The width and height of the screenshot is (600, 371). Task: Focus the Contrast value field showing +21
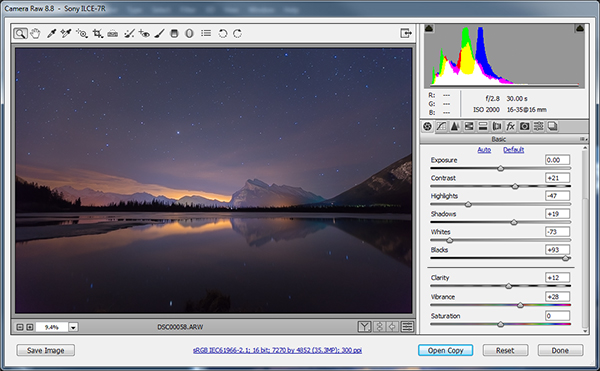click(x=558, y=178)
